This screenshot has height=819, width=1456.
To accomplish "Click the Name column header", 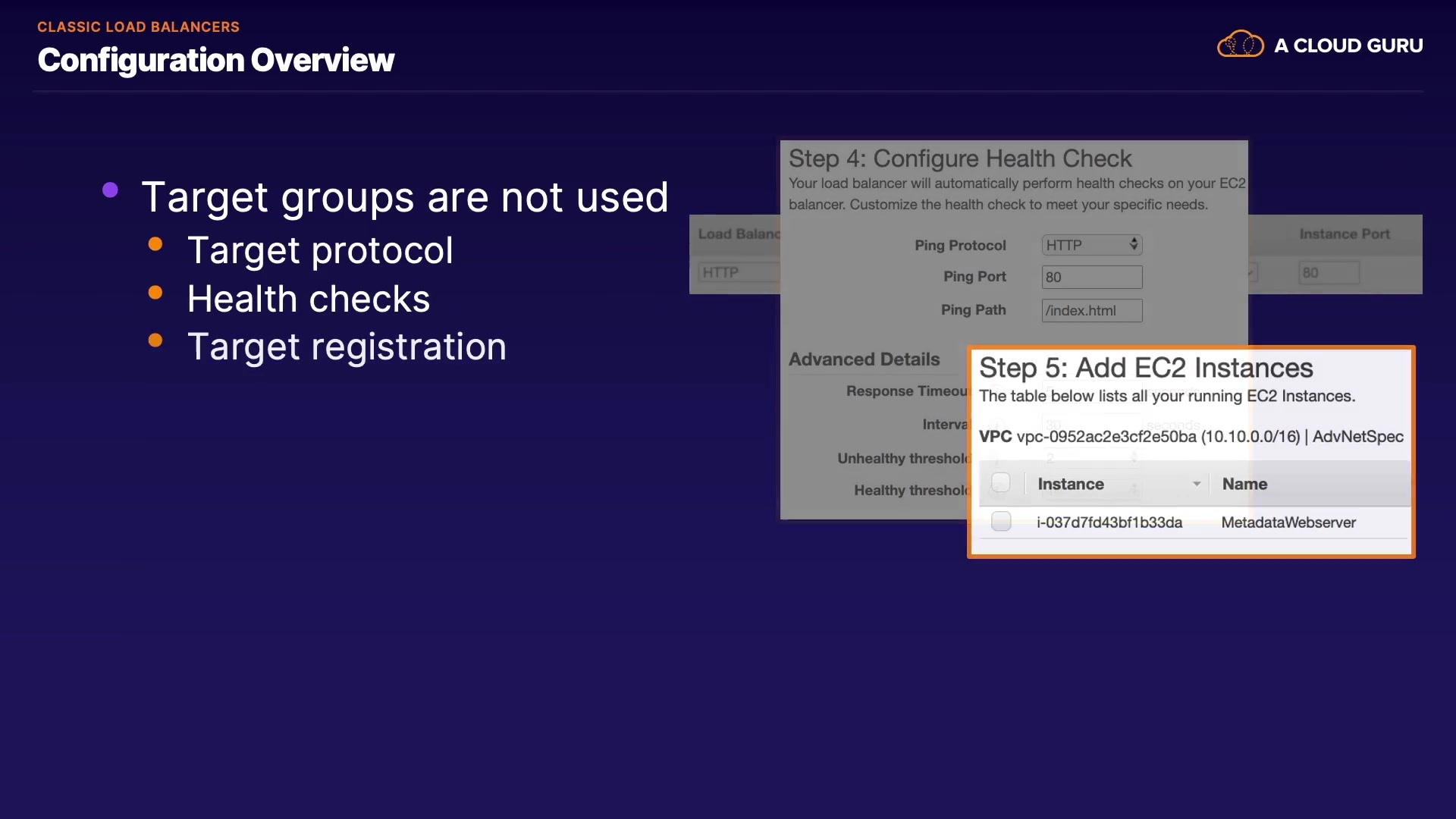I will point(1244,484).
